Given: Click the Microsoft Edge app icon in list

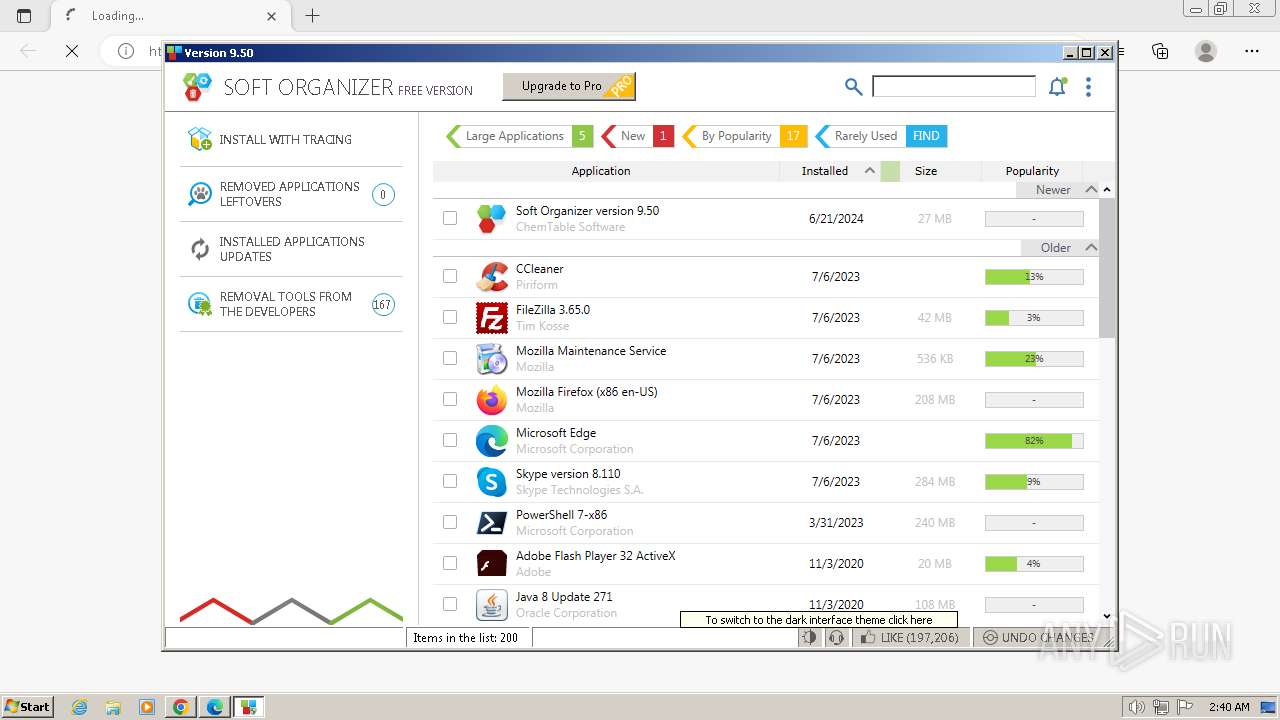Looking at the screenshot, I should pos(491,440).
